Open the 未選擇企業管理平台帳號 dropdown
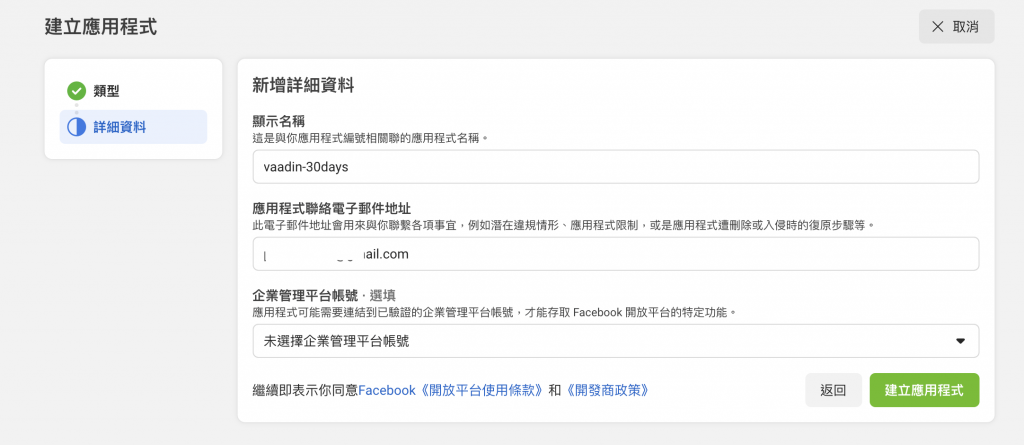 click(x=616, y=341)
